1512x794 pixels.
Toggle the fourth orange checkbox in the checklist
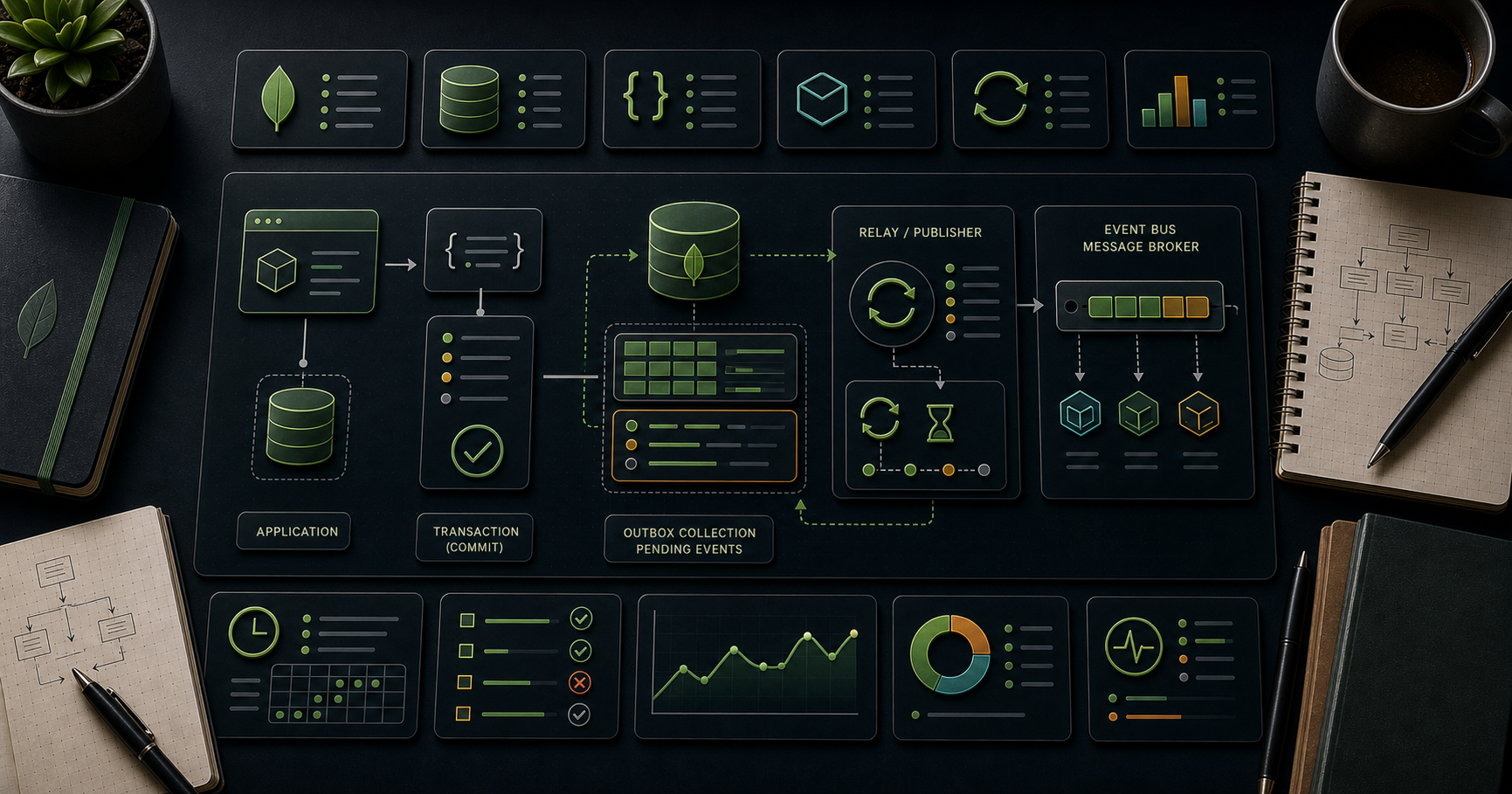[x=463, y=714]
